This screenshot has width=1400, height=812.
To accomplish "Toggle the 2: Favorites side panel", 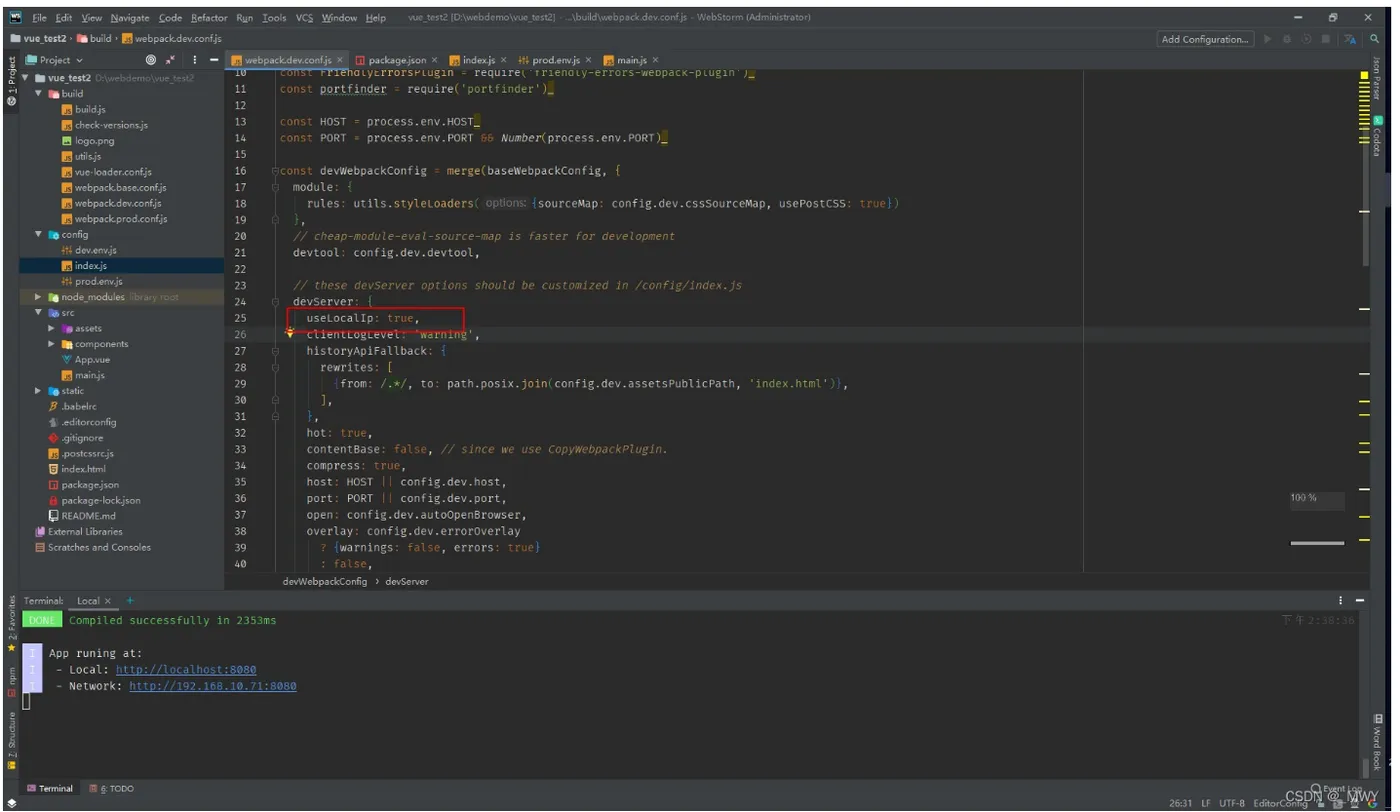I will [x=11, y=625].
